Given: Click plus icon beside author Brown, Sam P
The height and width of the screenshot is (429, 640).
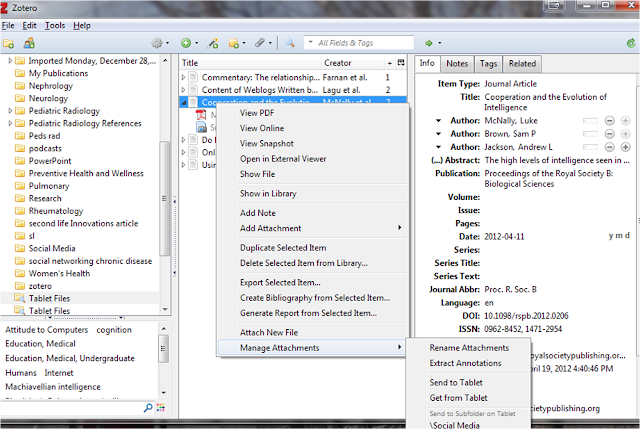Looking at the screenshot, I should 625,134.
